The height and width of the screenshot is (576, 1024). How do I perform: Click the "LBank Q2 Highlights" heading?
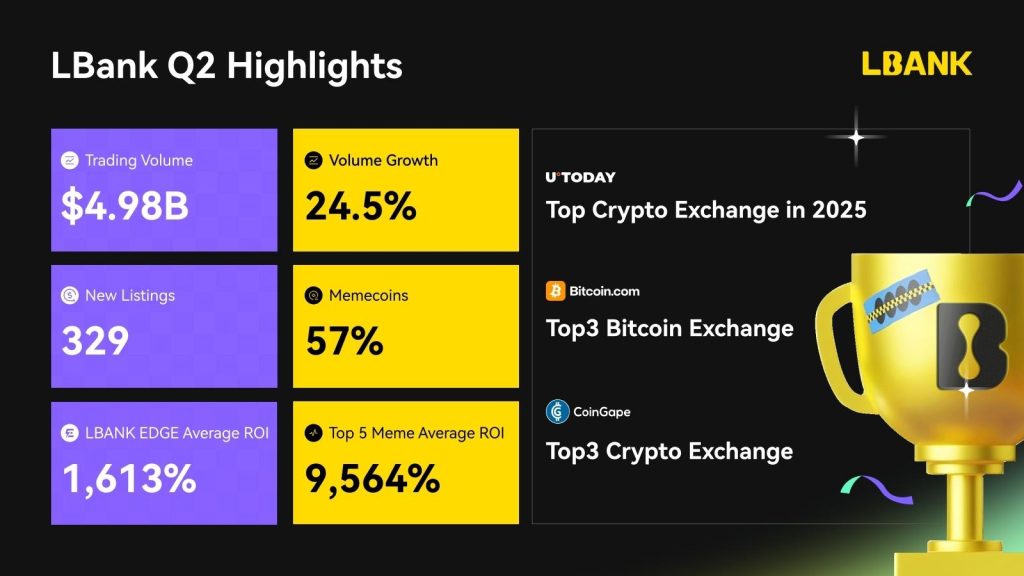226,66
